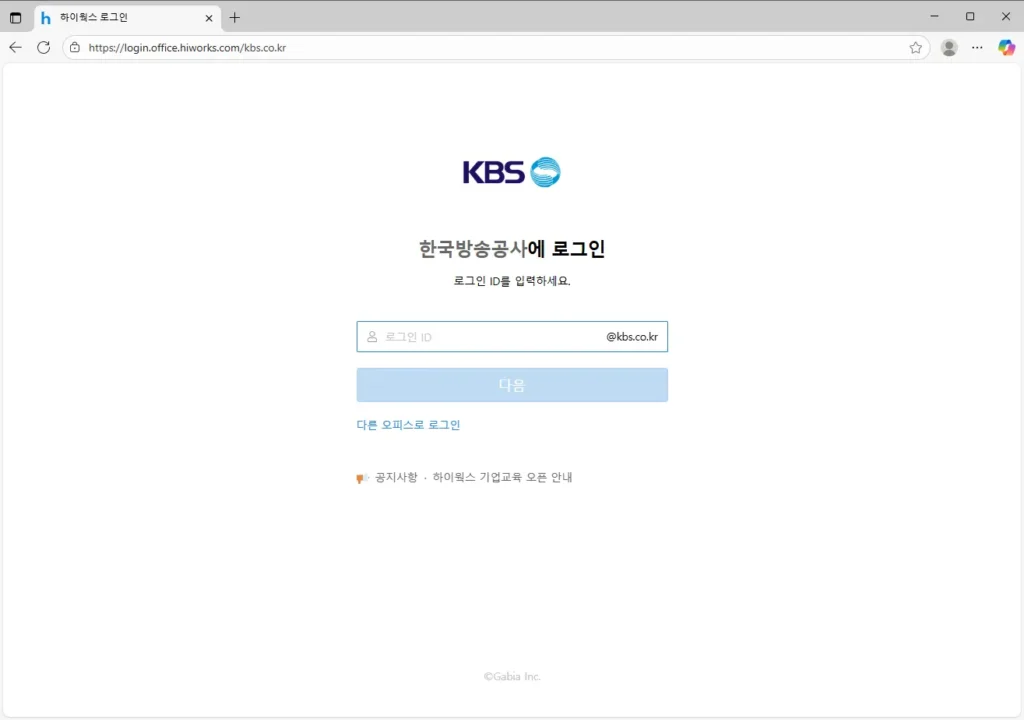Viewport: 1024px width, 720px height.
Task: Open the 하이웍스 기업교육 오픈 안내 notice
Action: click(x=502, y=478)
